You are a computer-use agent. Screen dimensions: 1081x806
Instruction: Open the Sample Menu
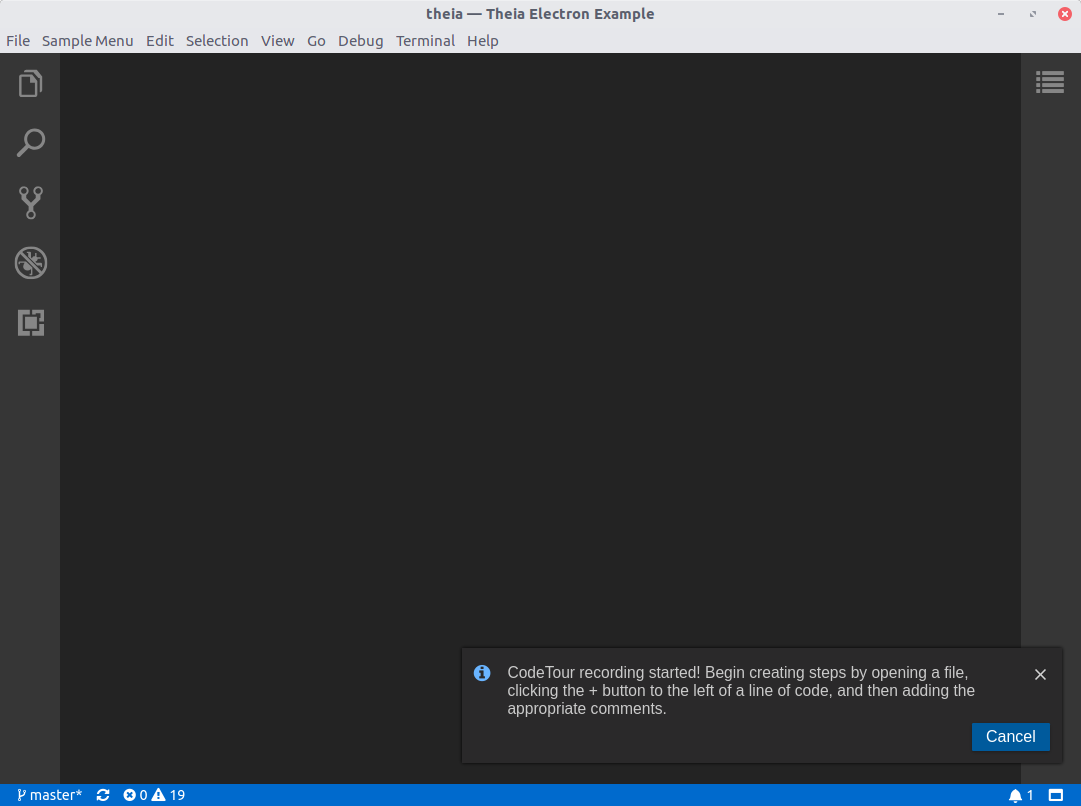pyautogui.click(x=89, y=41)
